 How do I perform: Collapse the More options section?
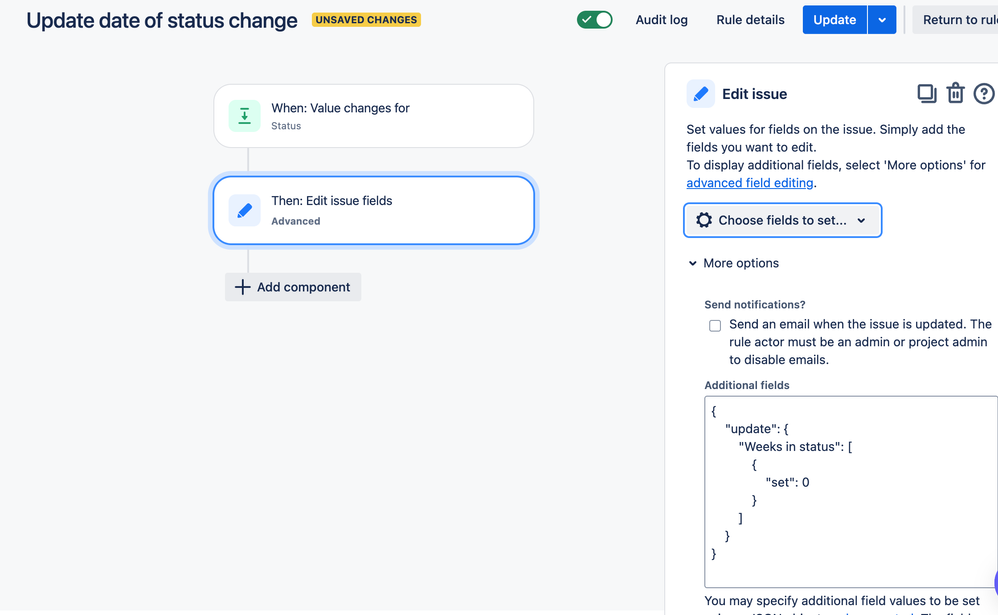pyautogui.click(x=733, y=263)
